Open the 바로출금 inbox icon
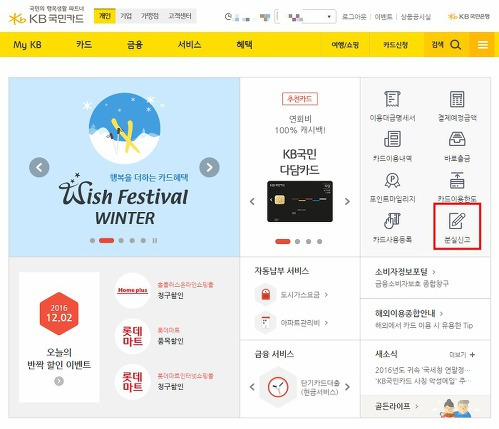 coord(457,139)
